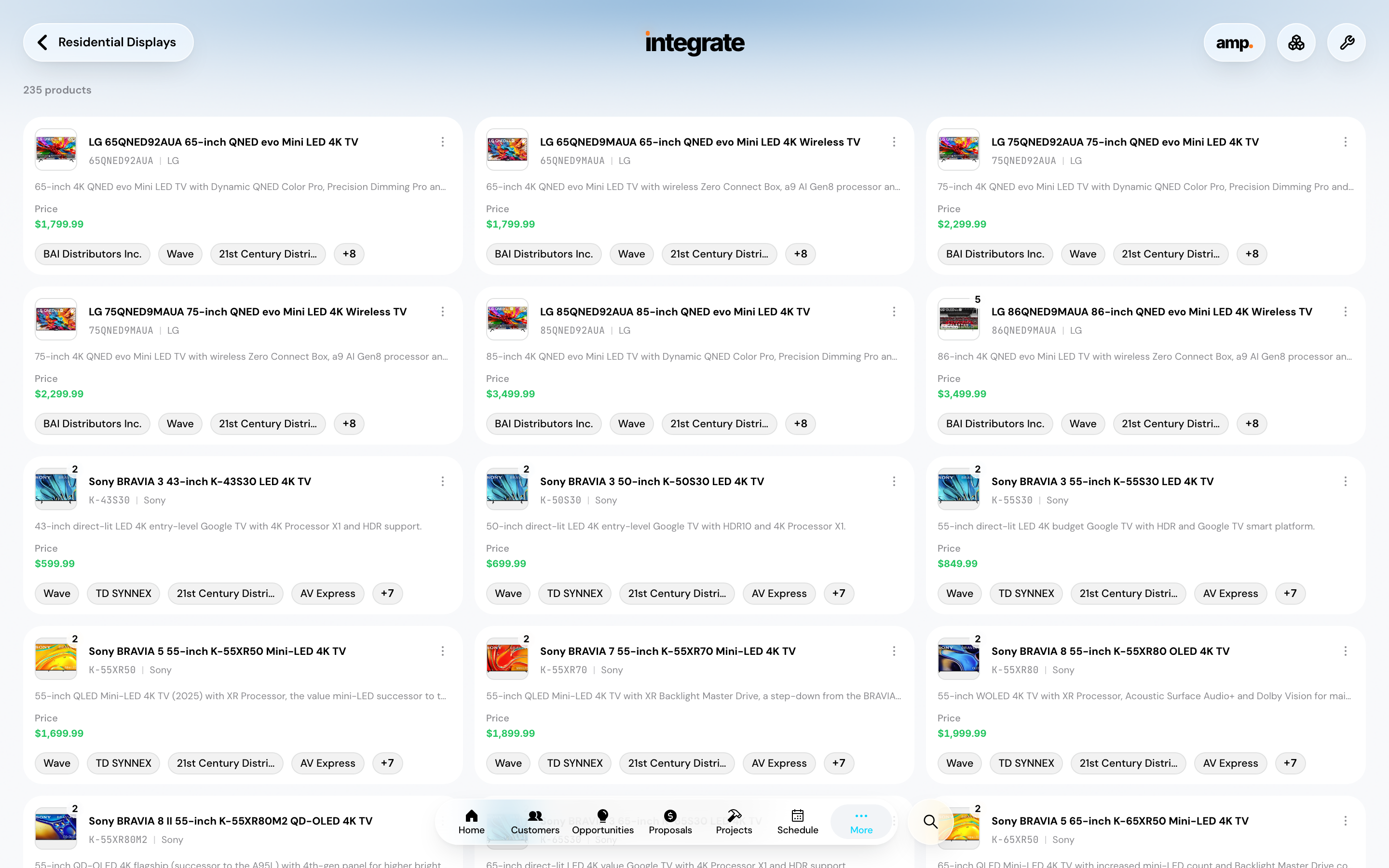Open LG 75QNED9MAUA 75-inch product title

247,312
